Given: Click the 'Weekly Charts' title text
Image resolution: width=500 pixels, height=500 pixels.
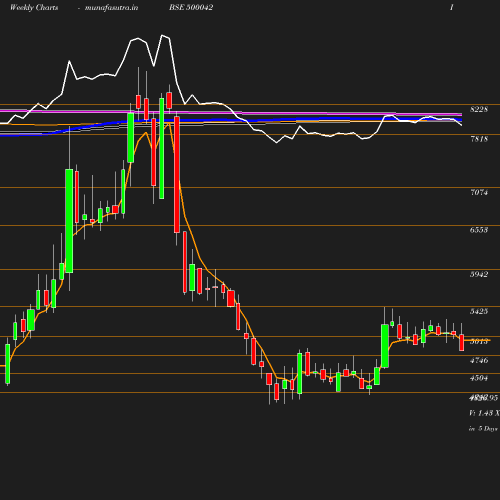Looking at the screenshot, I should point(34,8).
